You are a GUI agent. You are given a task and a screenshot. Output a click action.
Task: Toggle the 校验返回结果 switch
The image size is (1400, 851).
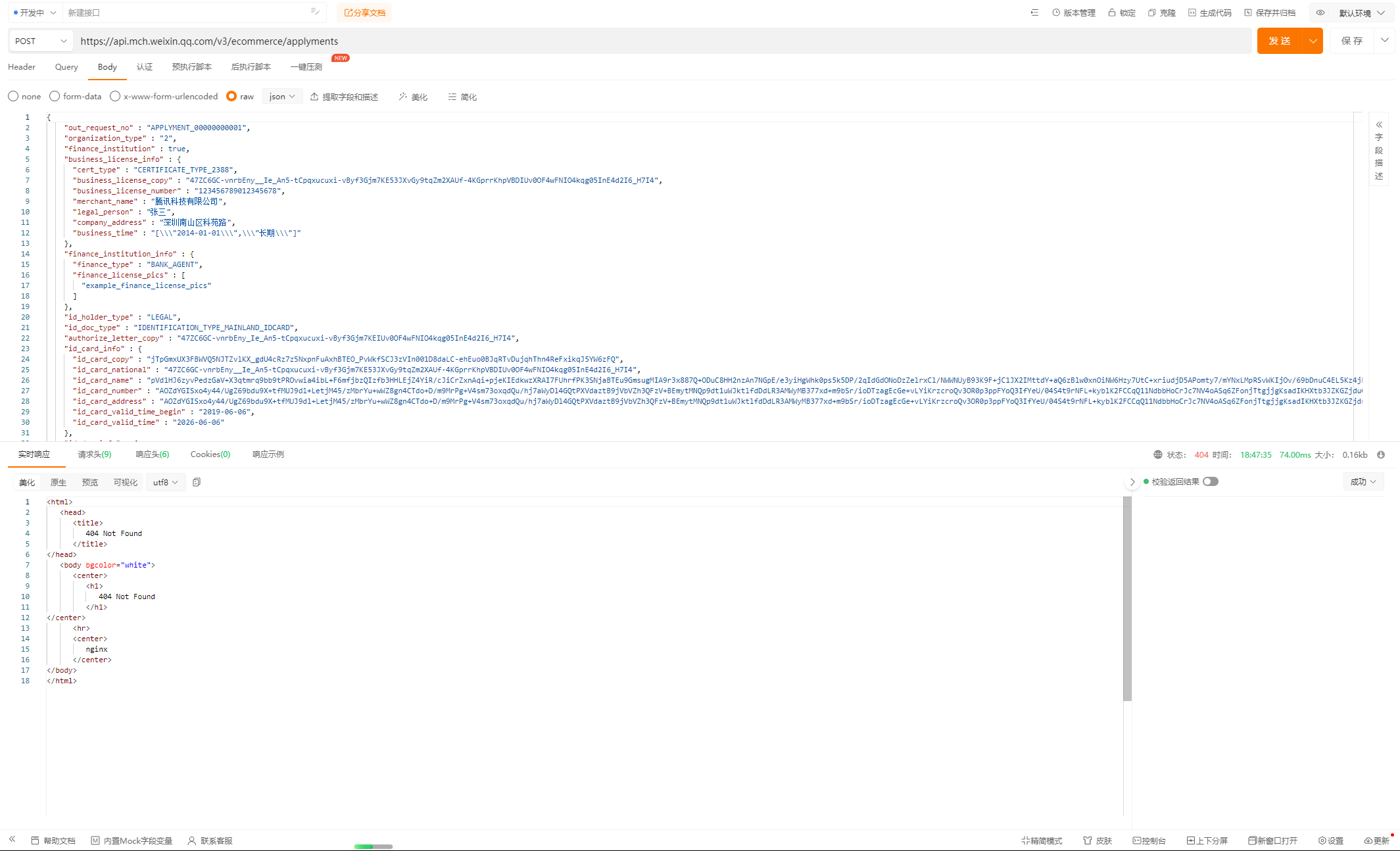[1211, 481]
